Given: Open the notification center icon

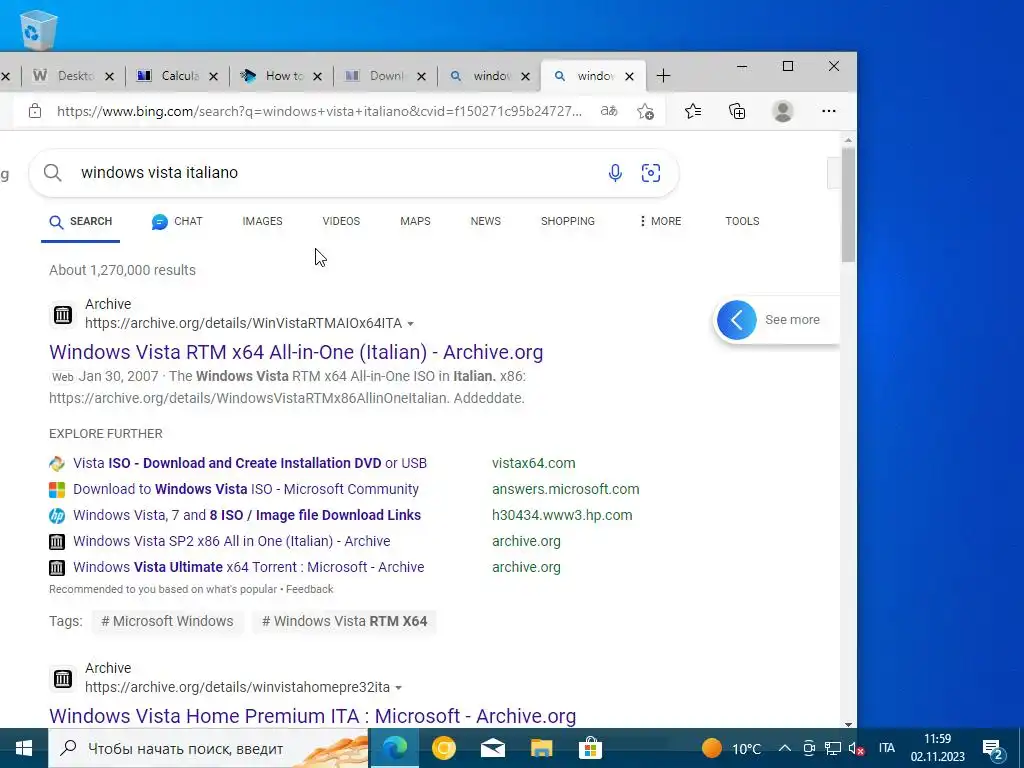Looking at the screenshot, I should click(993, 748).
